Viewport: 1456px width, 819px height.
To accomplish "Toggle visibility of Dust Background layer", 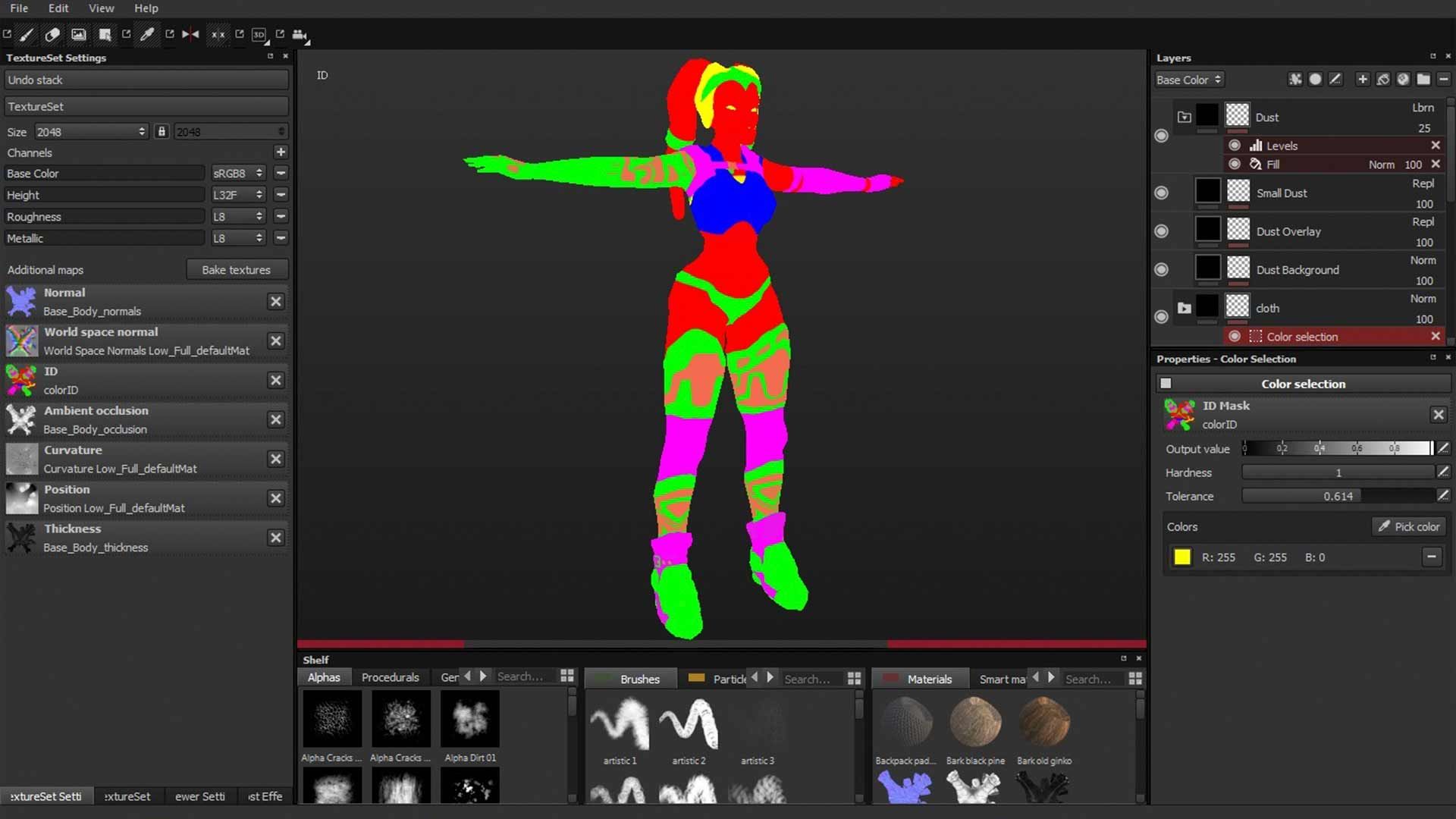I will (1161, 270).
